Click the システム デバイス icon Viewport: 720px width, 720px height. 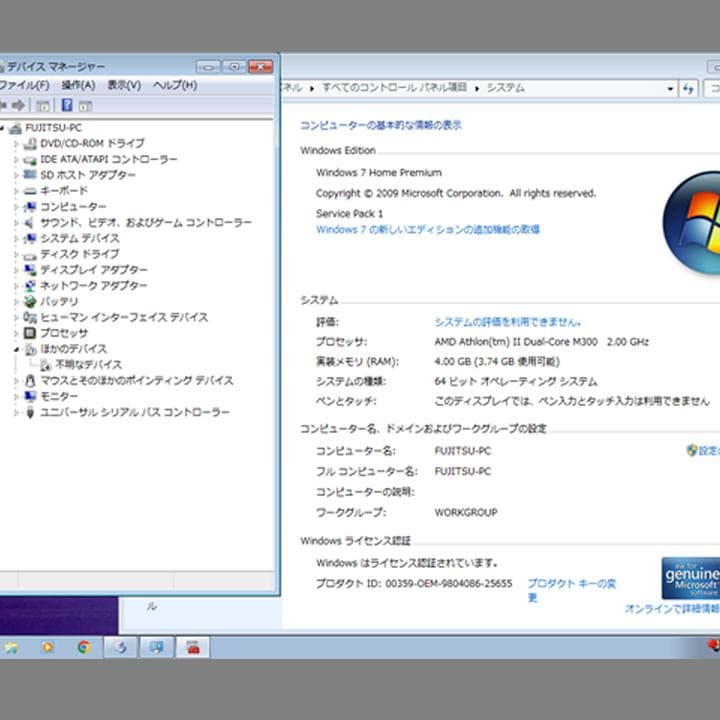point(30,238)
